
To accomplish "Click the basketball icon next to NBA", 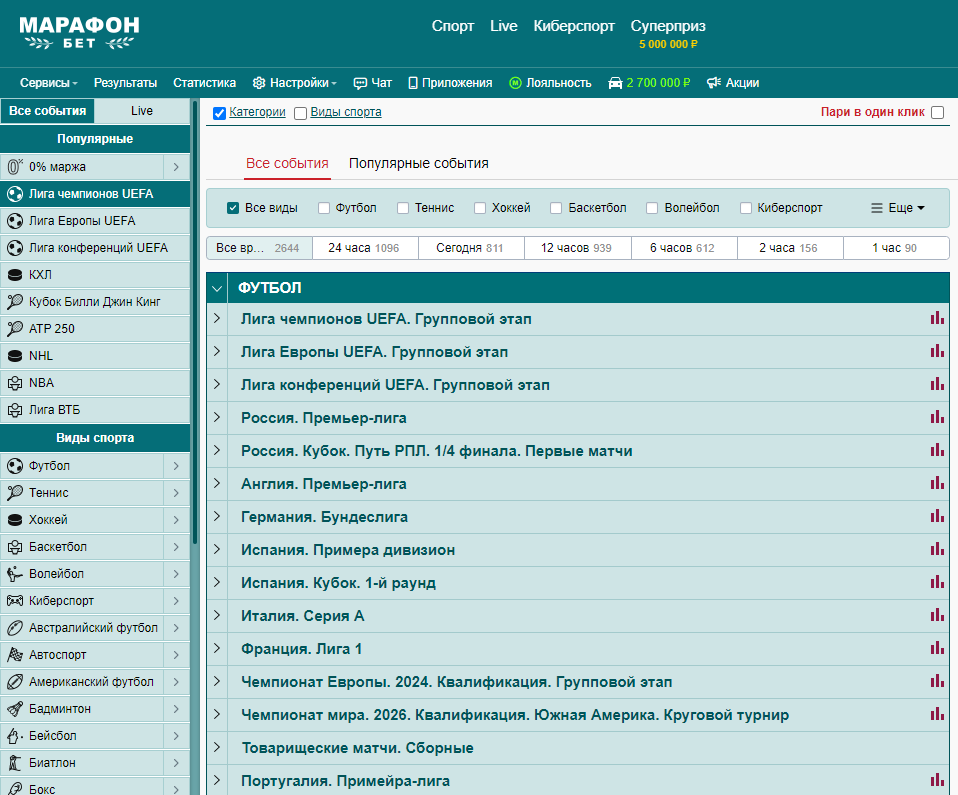I will (x=15, y=383).
